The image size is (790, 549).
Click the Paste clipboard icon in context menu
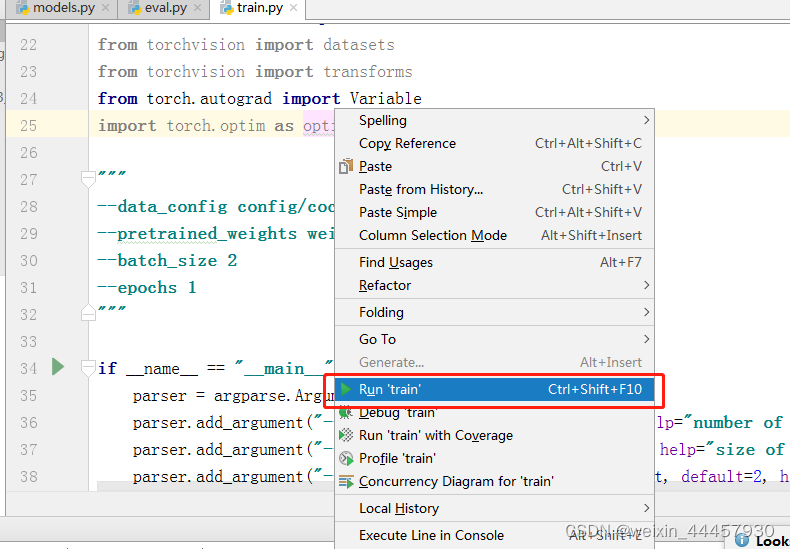pyautogui.click(x=346, y=166)
